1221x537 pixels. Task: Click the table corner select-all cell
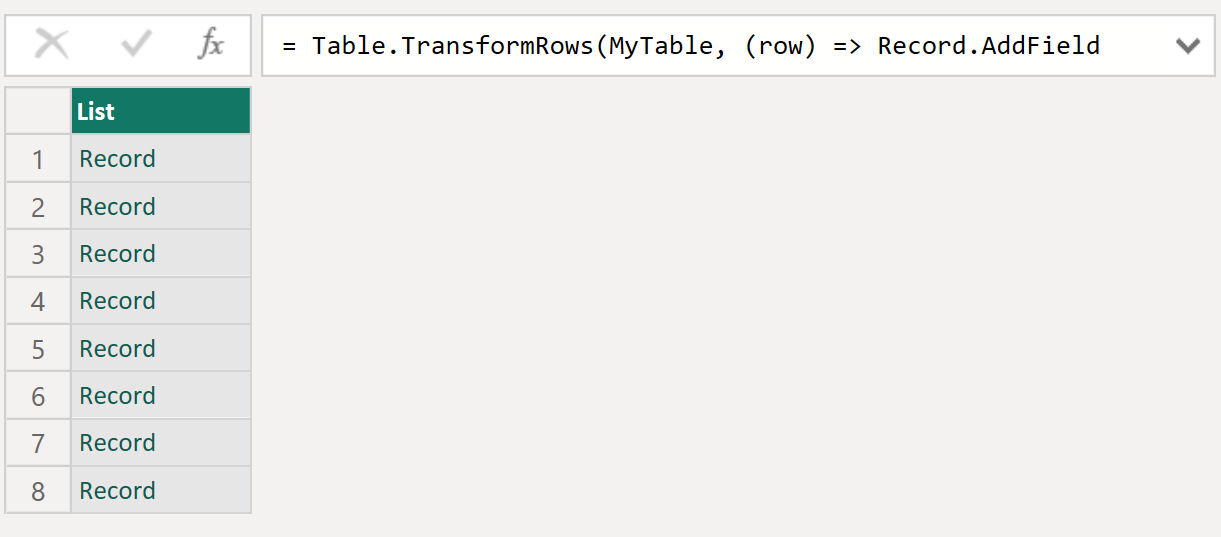(x=38, y=111)
